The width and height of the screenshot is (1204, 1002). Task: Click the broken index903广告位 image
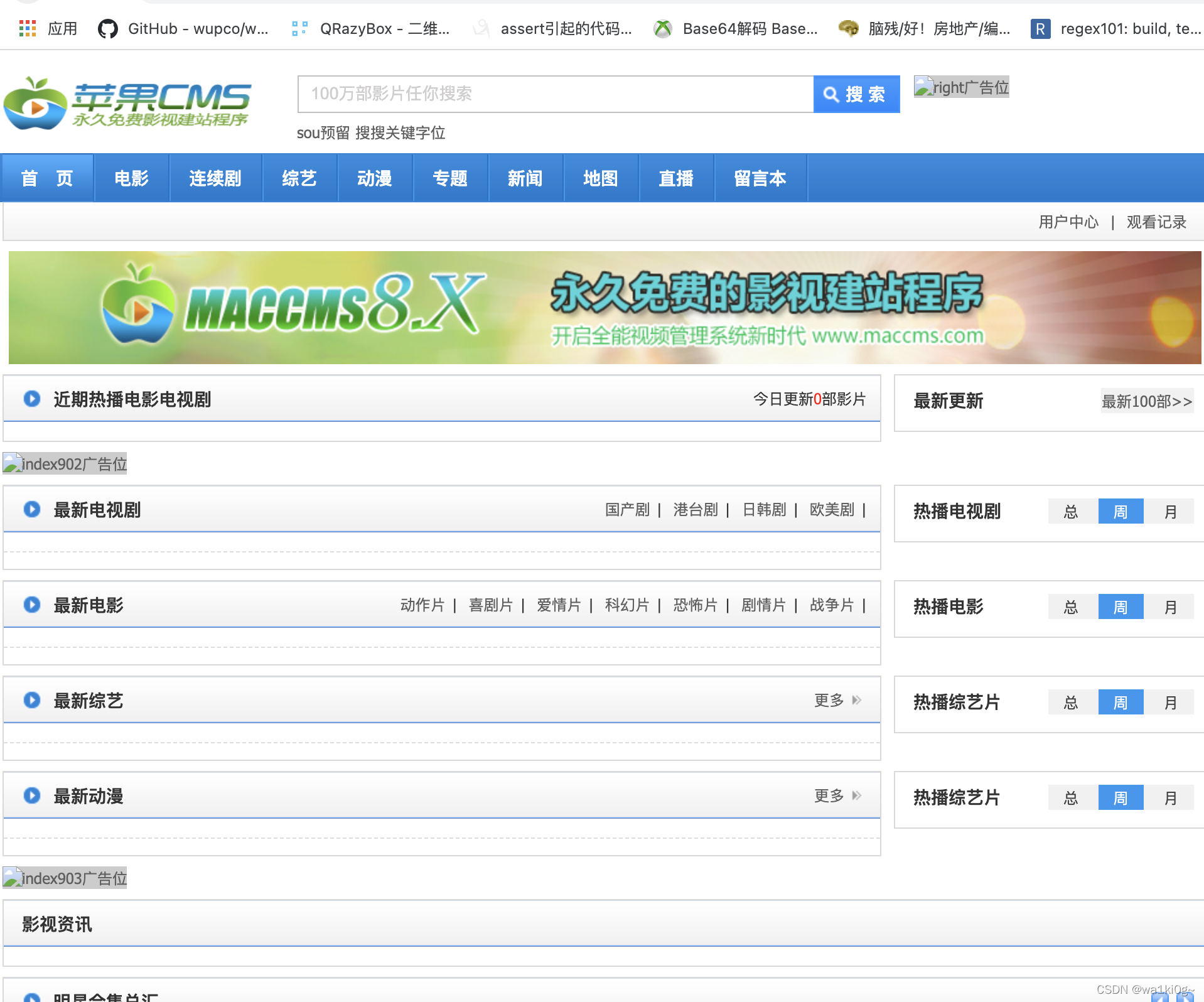pyautogui.click(x=65, y=878)
